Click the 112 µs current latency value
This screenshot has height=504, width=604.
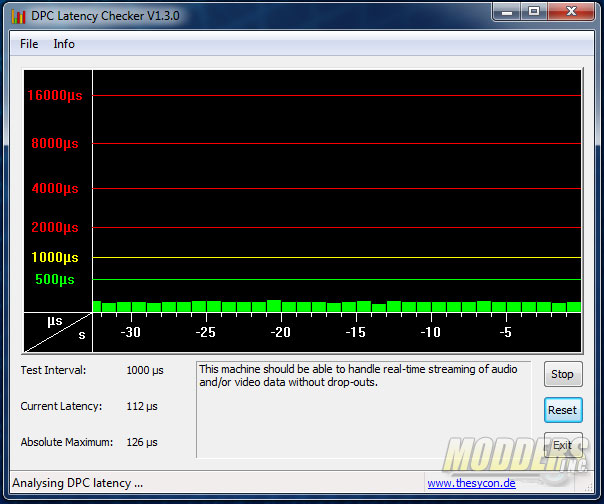(142, 406)
